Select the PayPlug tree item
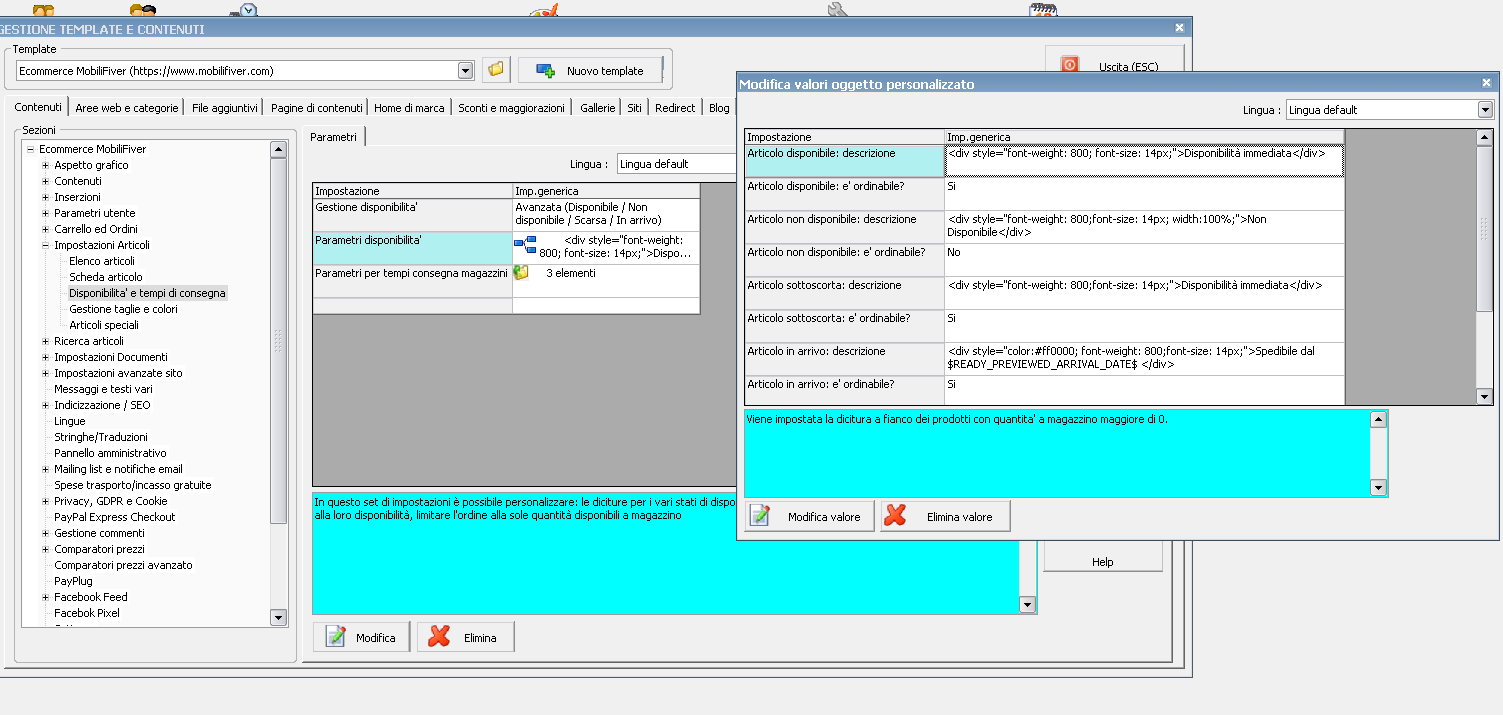Image resolution: width=1503 pixels, height=715 pixels. point(73,581)
